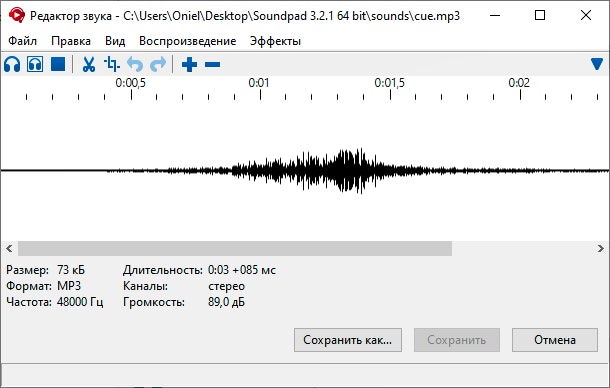The height and width of the screenshot is (388, 610).
Task: Close the sound editor window
Action: (586, 16)
